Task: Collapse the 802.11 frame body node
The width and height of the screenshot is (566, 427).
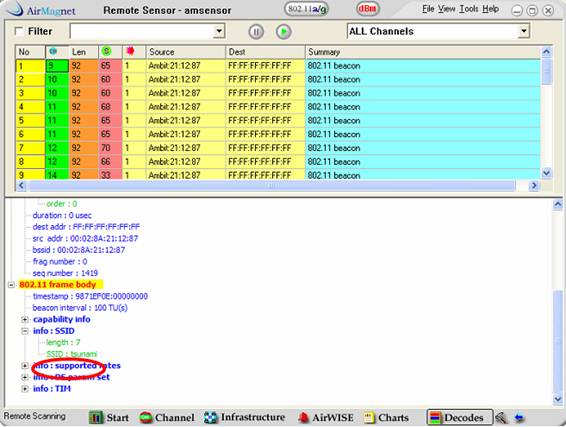Action: point(12,285)
